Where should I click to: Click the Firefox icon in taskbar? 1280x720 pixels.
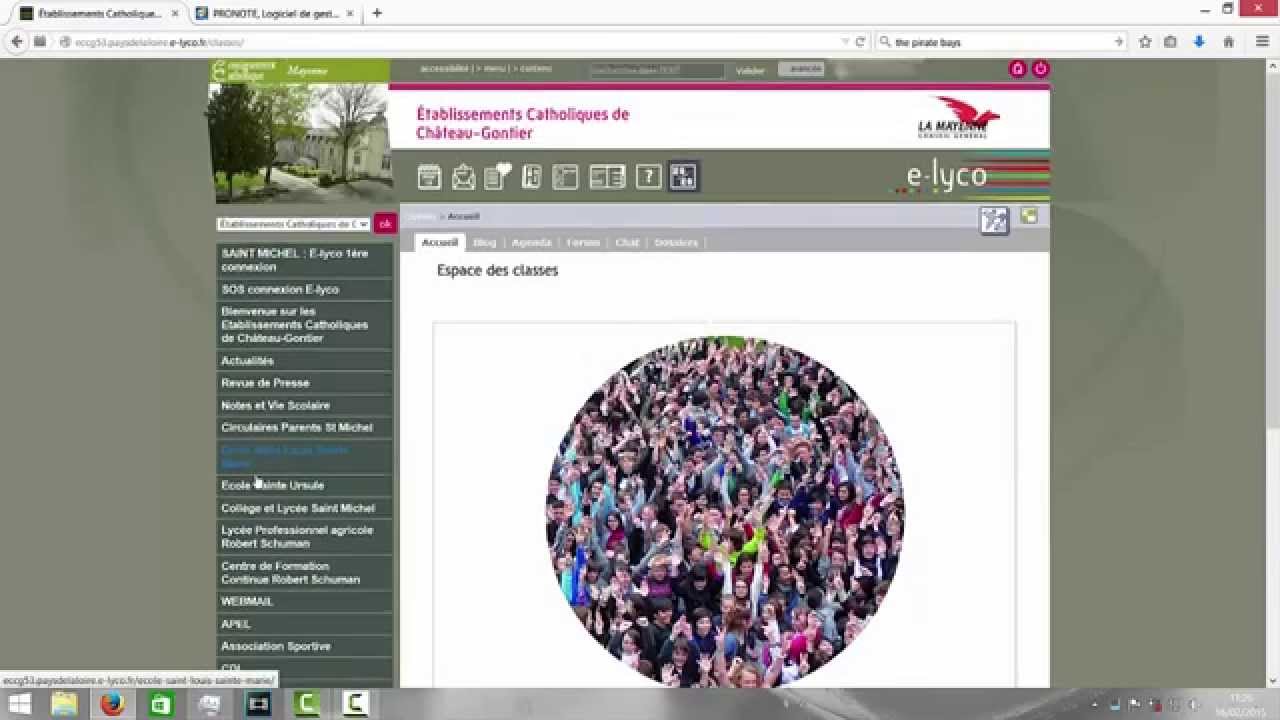tap(112, 704)
